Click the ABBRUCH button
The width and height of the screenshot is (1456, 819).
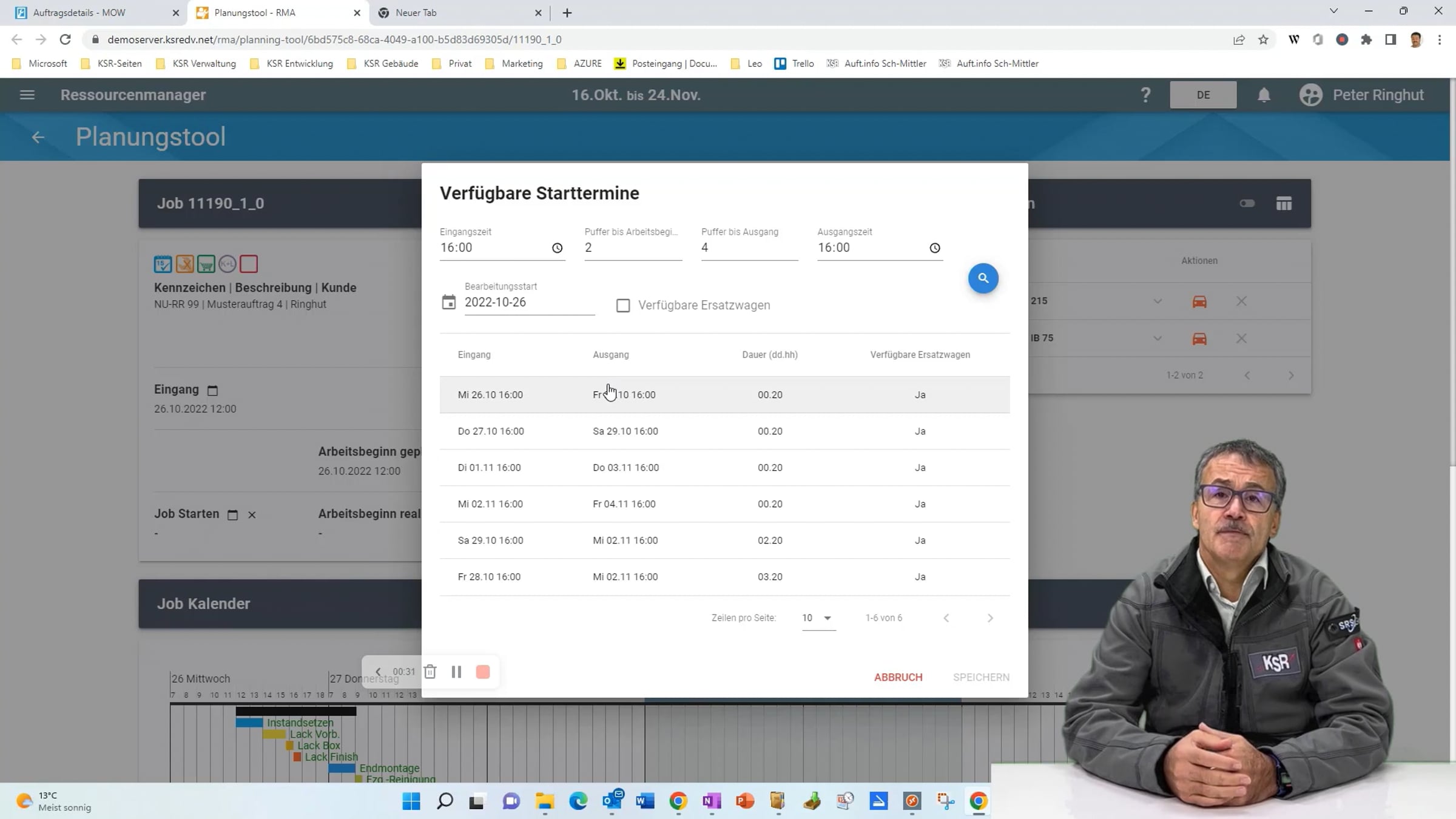click(x=898, y=677)
